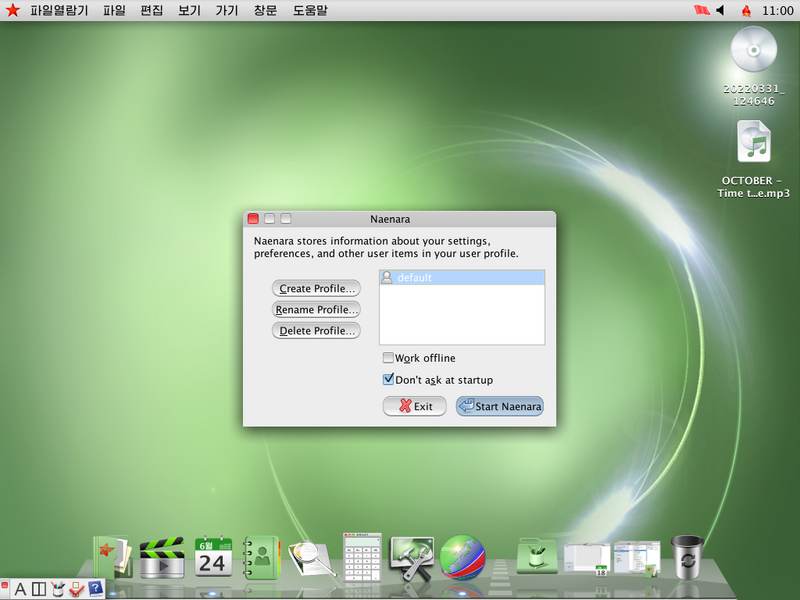This screenshot has width=800, height=600.
Task: Click the Create Profile button
Action: 316,288
